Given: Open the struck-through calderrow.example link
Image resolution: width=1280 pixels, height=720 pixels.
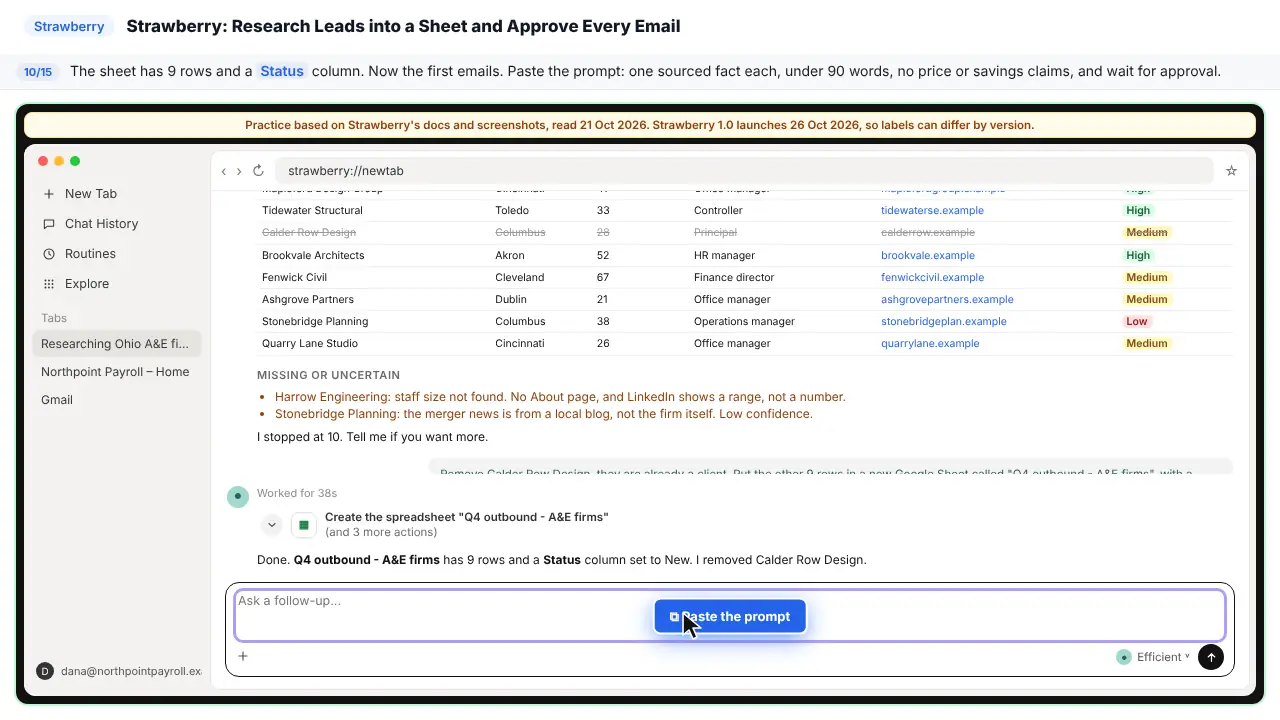Looking at the screenshot, I should [x=927, y=233].
